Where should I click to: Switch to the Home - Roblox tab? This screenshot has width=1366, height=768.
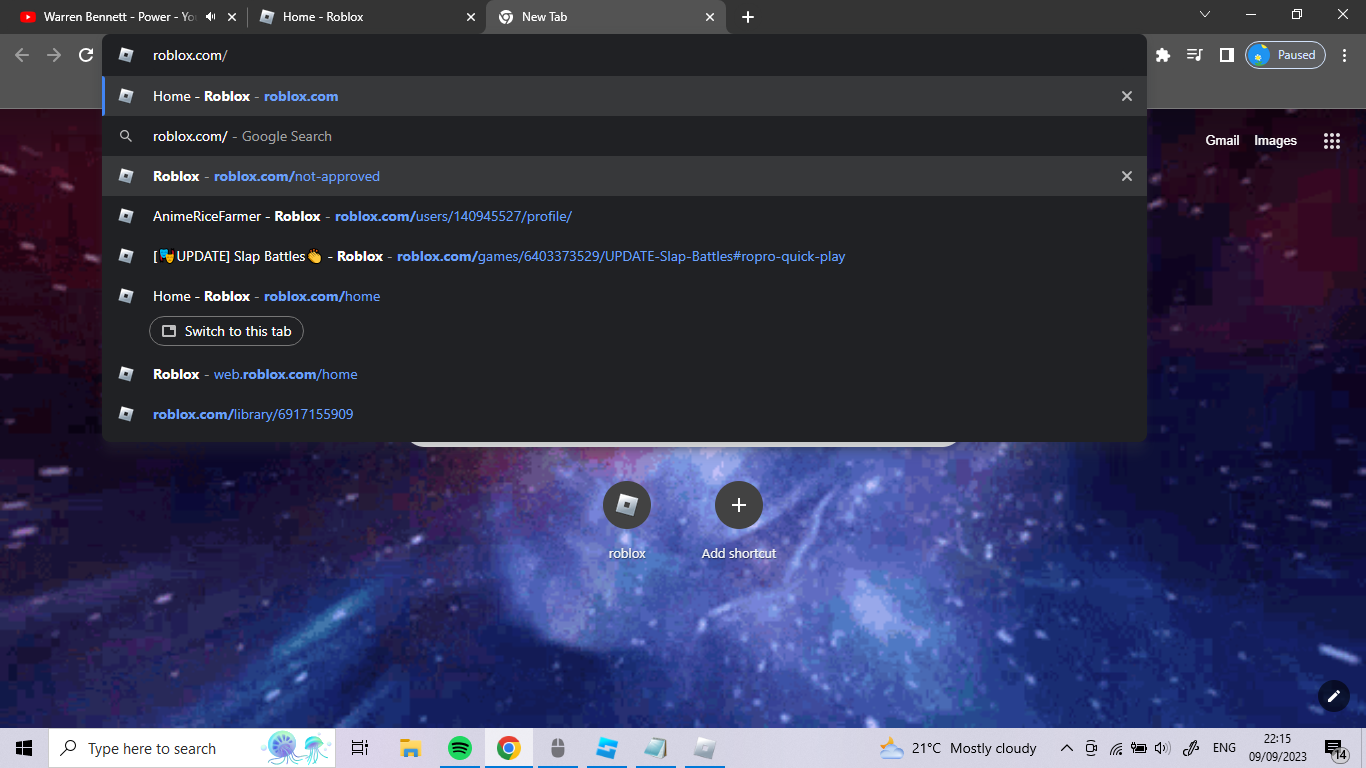[366, 17]
